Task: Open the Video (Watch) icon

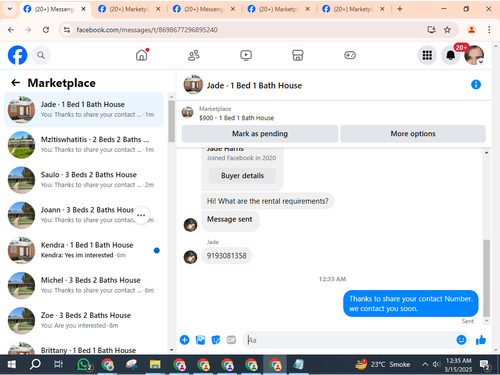Action: pos(246,55)
